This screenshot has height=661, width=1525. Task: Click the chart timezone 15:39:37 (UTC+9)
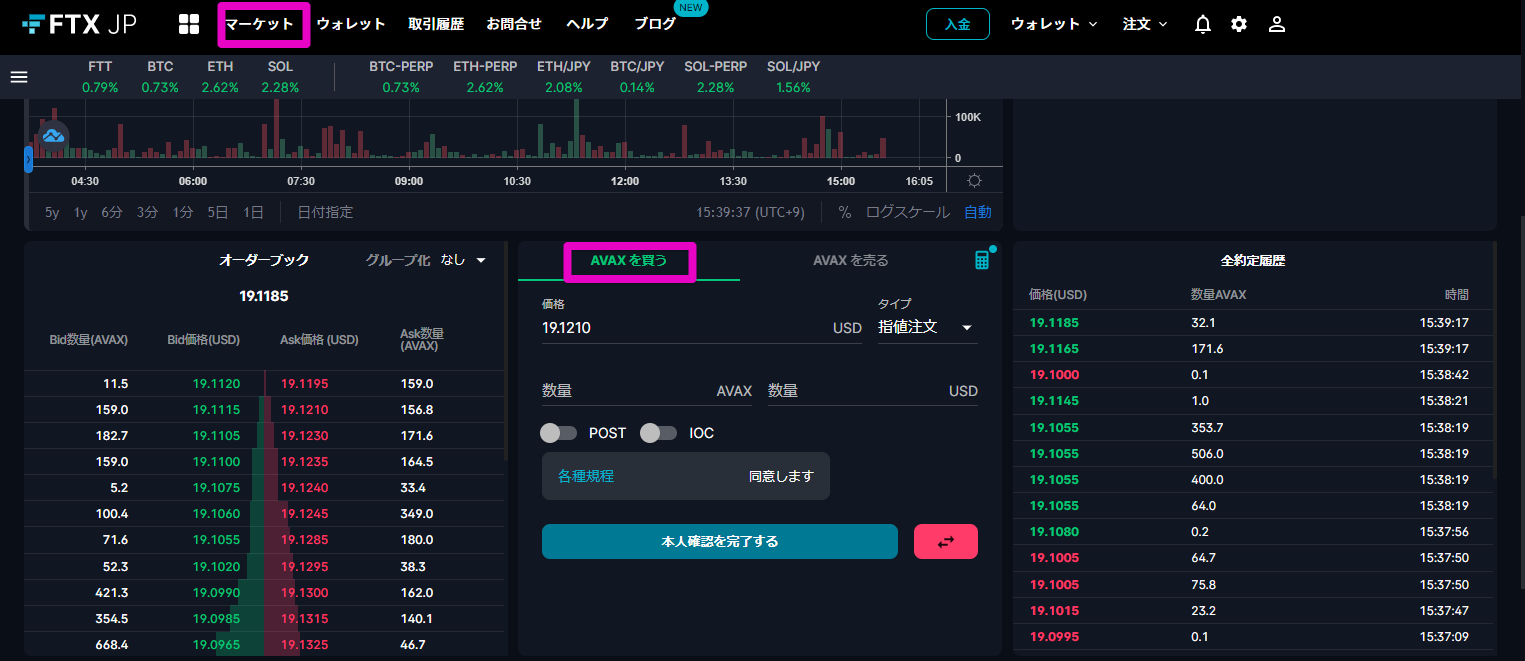[752, 212]
